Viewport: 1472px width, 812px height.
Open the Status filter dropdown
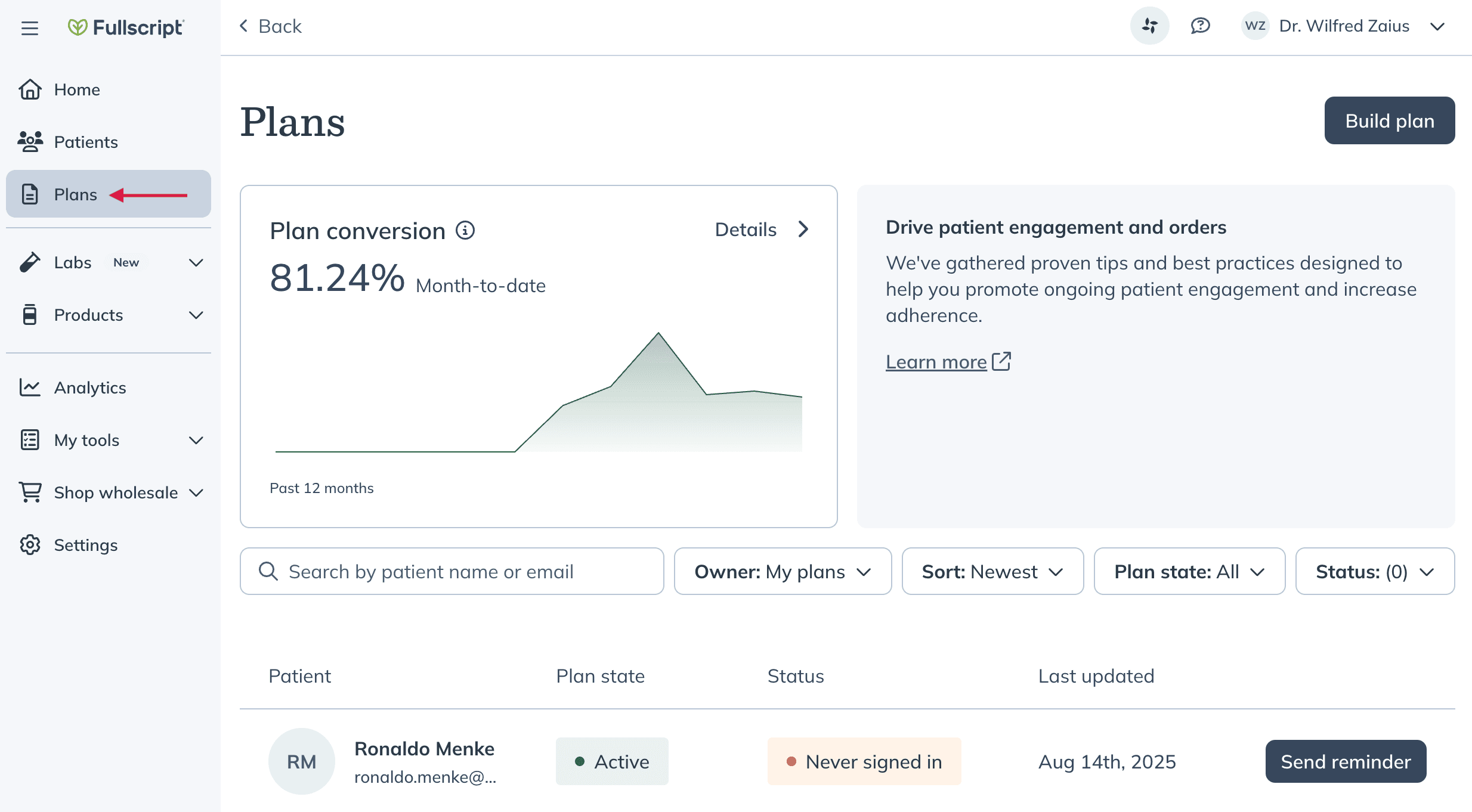1375,571
